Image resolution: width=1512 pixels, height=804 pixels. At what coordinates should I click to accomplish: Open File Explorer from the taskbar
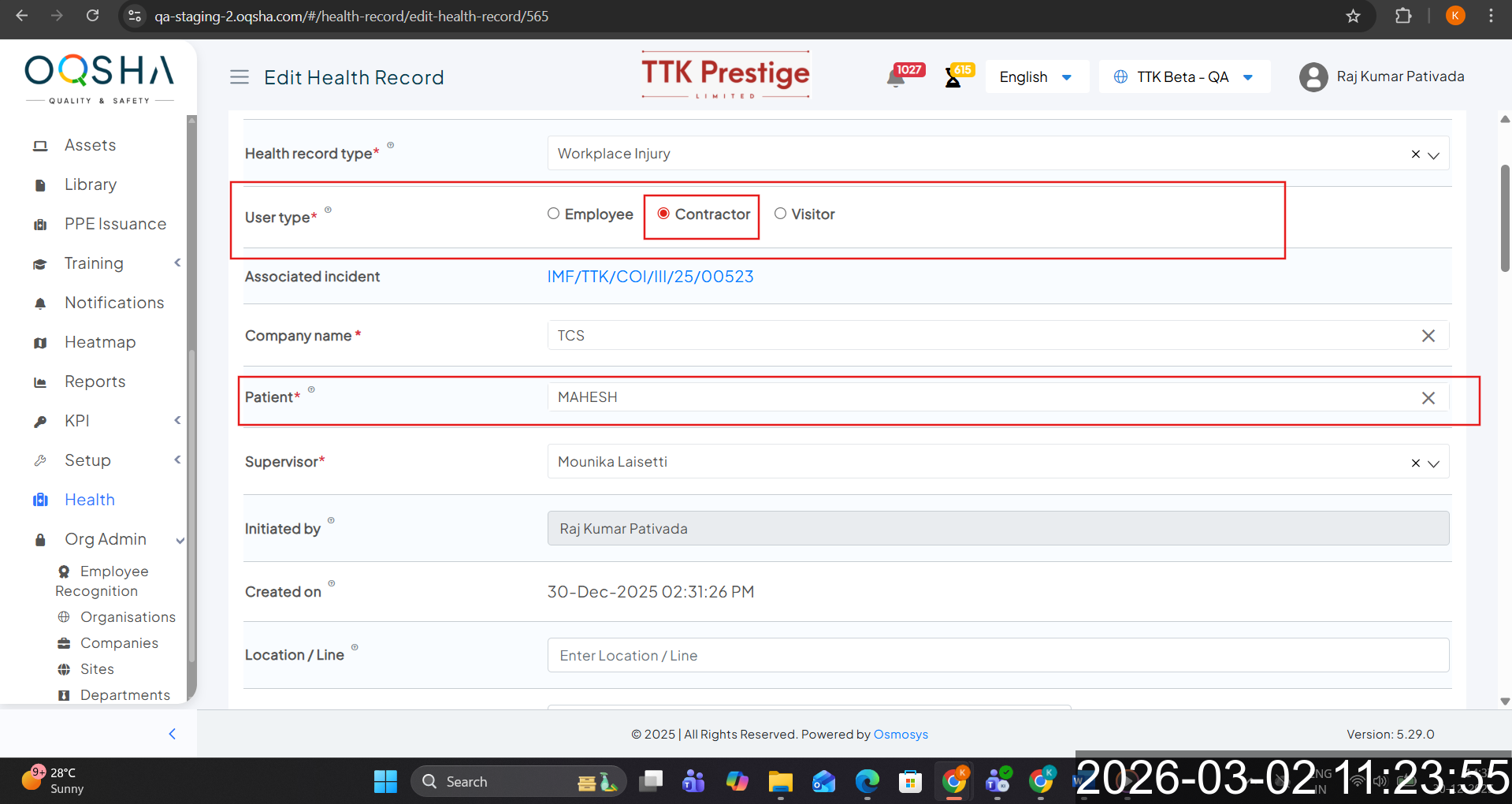pyautogui.click(x=780, y=781)
